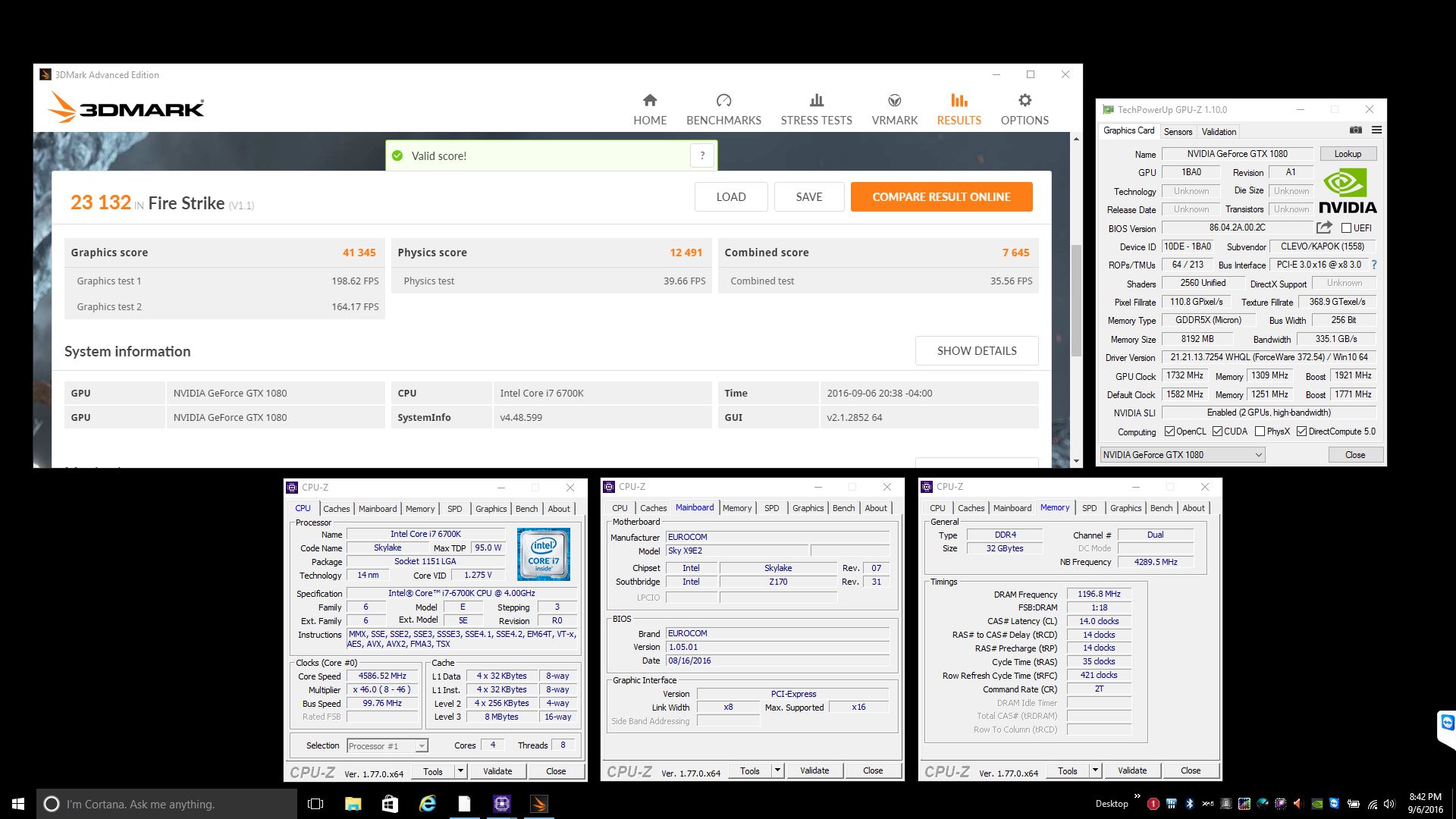This screenshot has width=1456, height=819.
Task: Open the Windows Store taskbar icon
Action: click(x=390, y=804)
